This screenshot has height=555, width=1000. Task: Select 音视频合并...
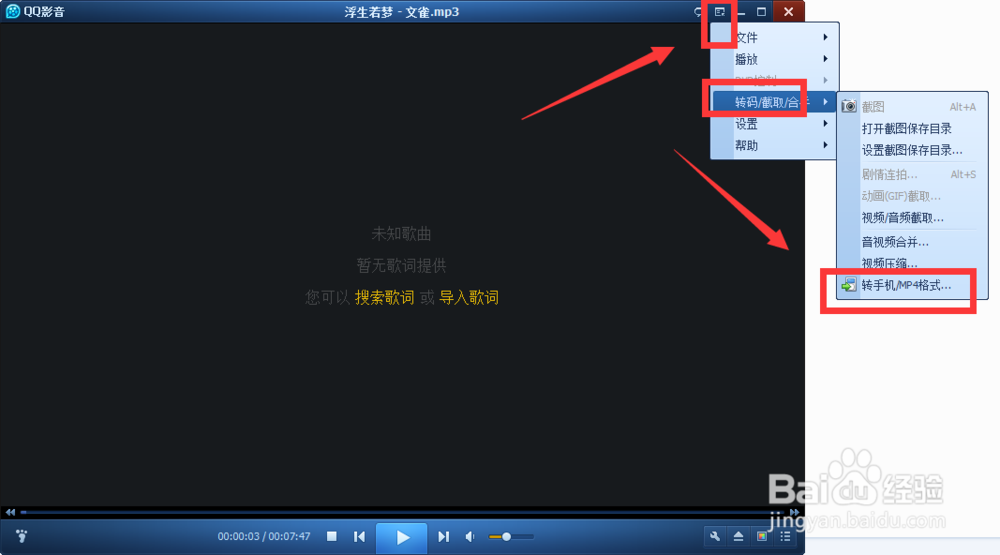[x=912, y=242]
